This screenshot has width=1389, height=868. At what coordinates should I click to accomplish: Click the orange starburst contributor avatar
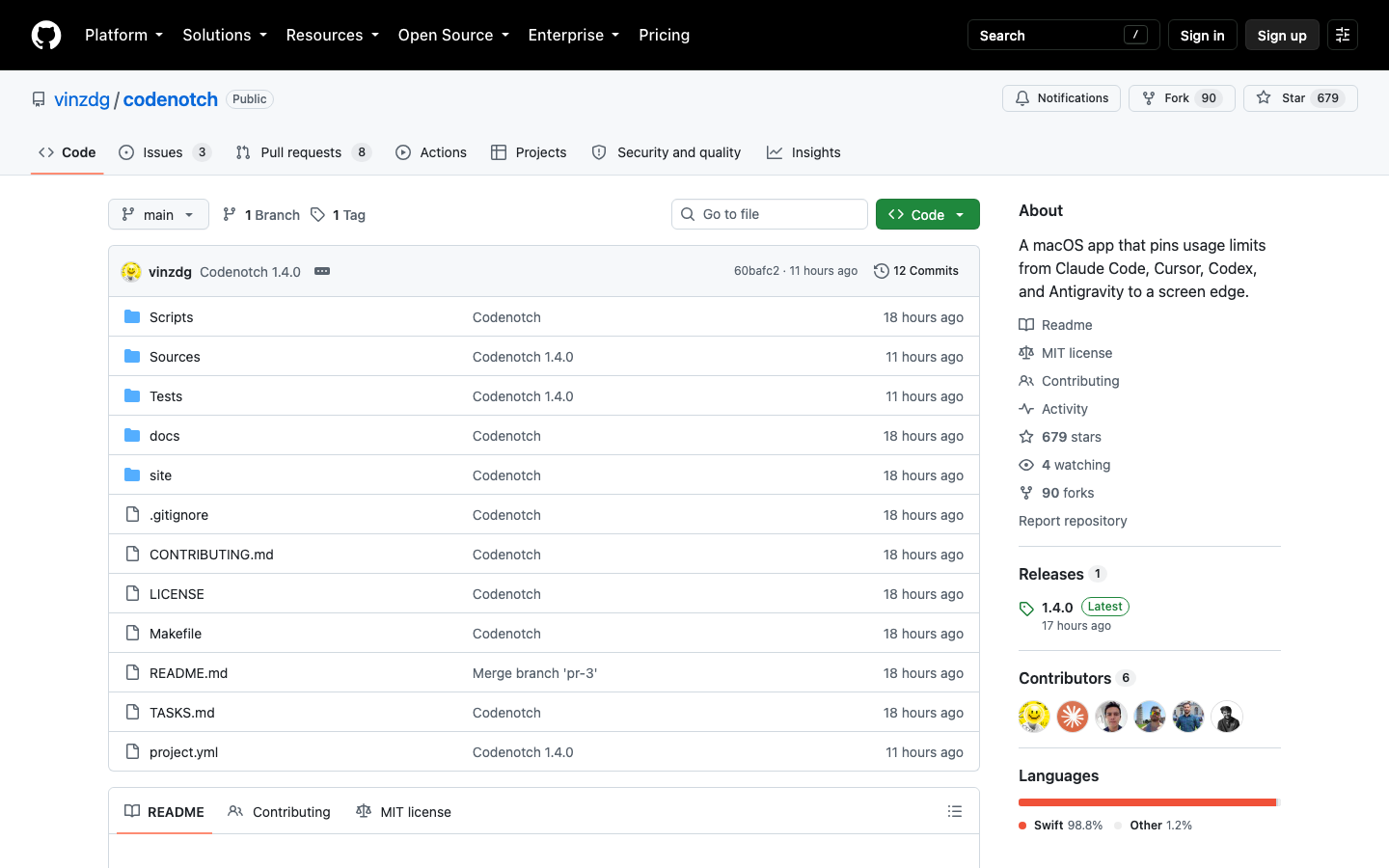pos(1073,717)
